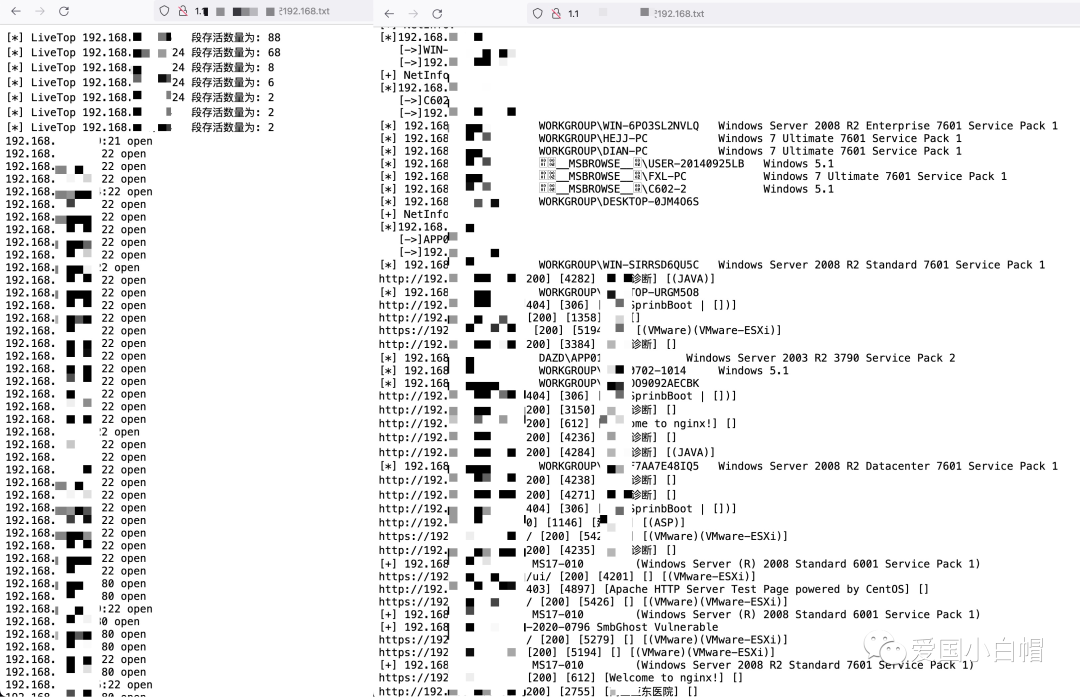Viewport: 1080px width, 698px height.
Task: Click the '[200] [2755]' http result
Action: tap(538, 691)
